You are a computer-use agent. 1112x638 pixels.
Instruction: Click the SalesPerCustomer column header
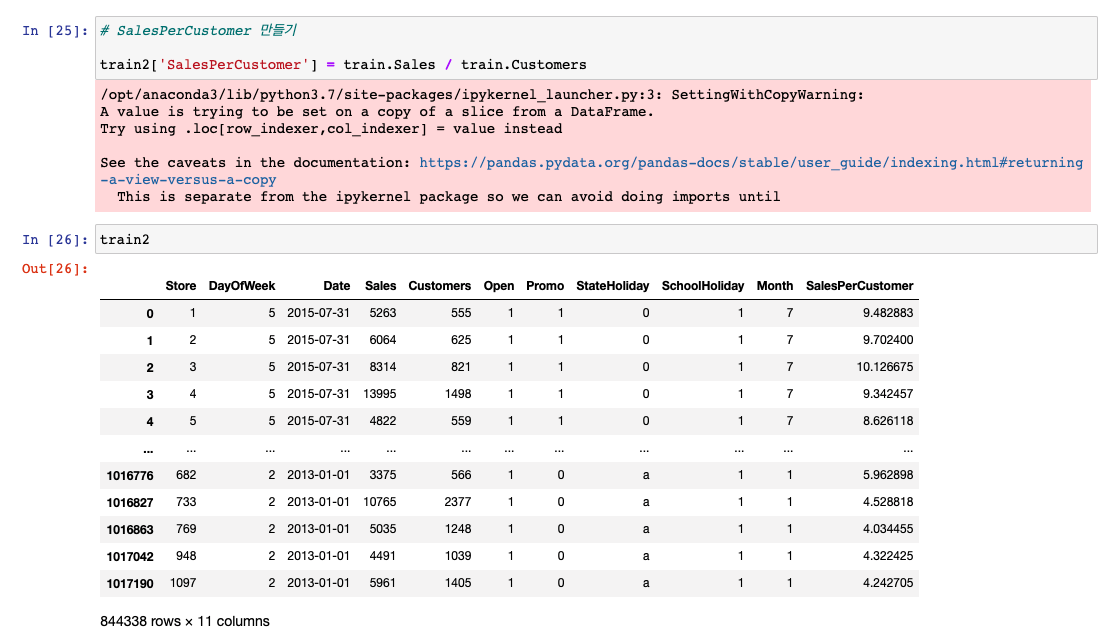click(x=860, y=286)
